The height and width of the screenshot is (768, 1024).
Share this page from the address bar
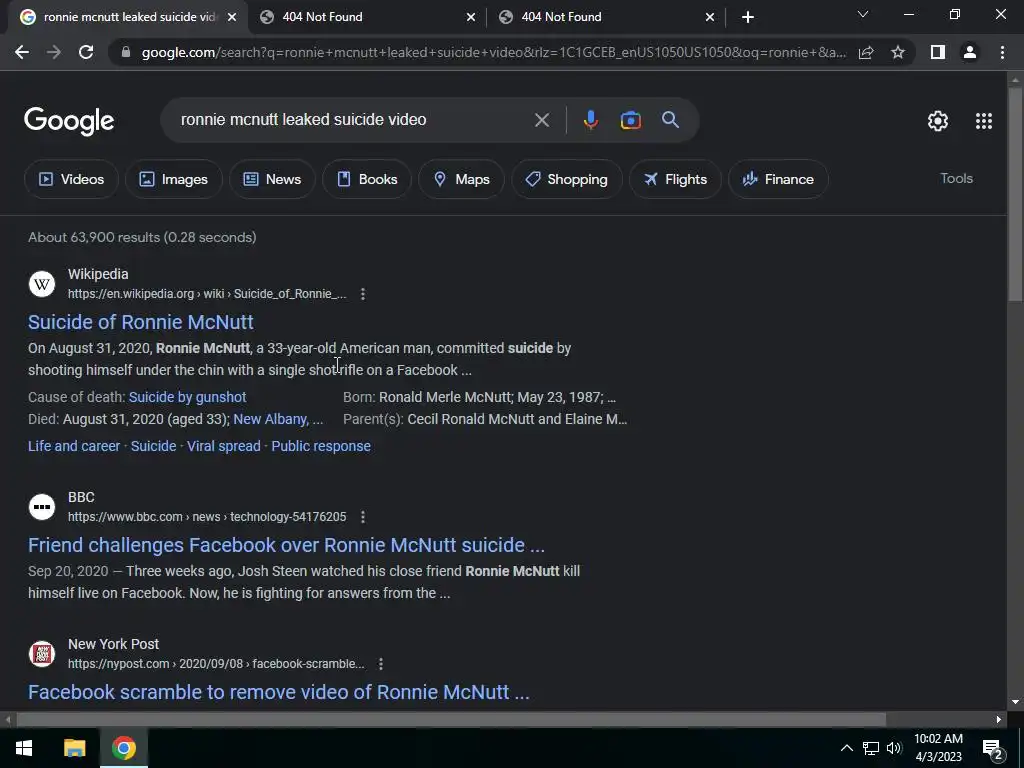pos(866,52)
